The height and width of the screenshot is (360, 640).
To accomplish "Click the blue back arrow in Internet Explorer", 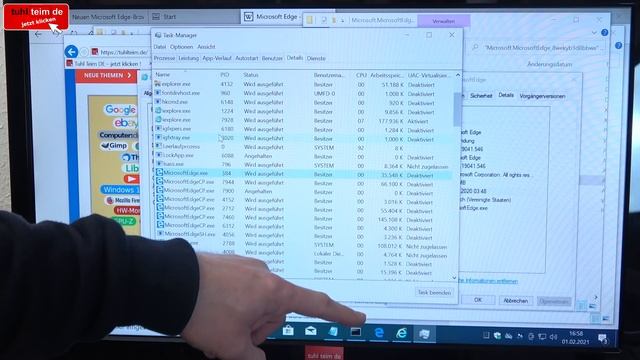I will click(x=71, y=51).
